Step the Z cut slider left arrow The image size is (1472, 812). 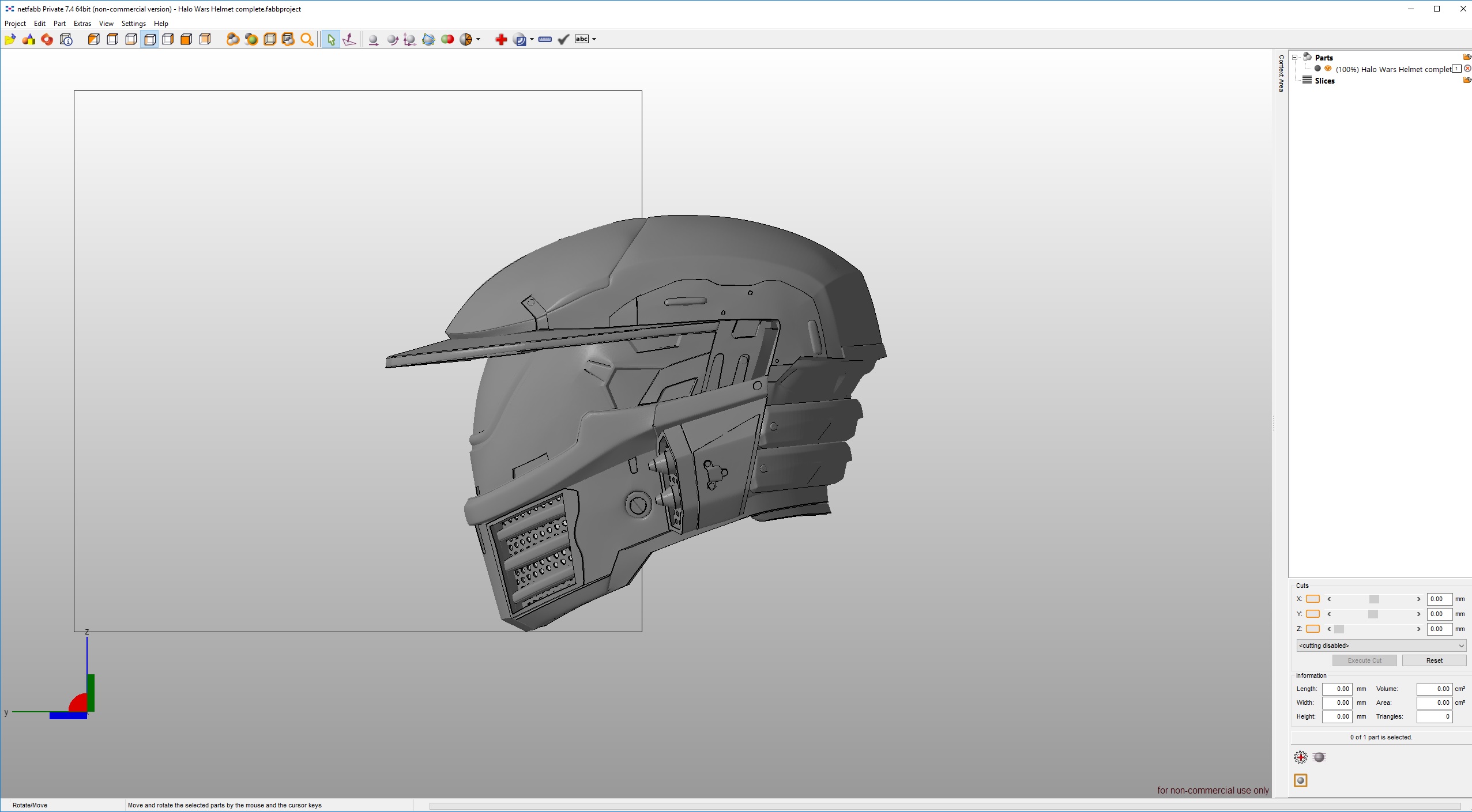[1329, 629]
